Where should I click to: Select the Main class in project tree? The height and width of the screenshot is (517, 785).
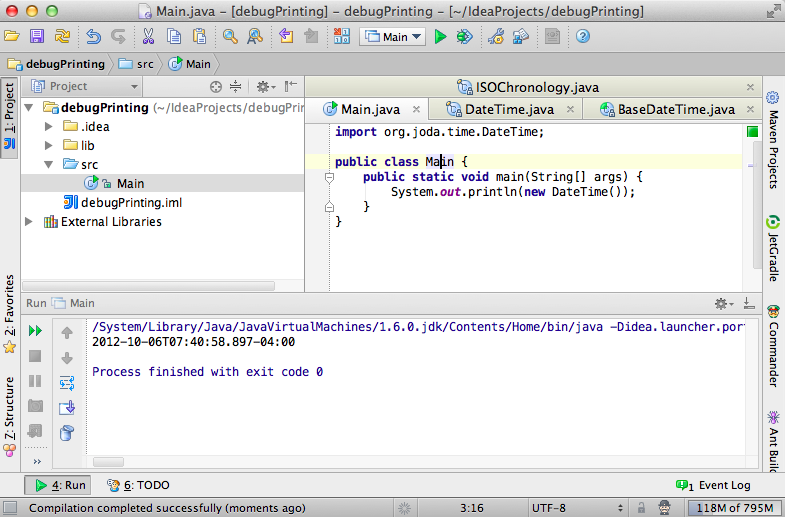(x=163, y=184)
